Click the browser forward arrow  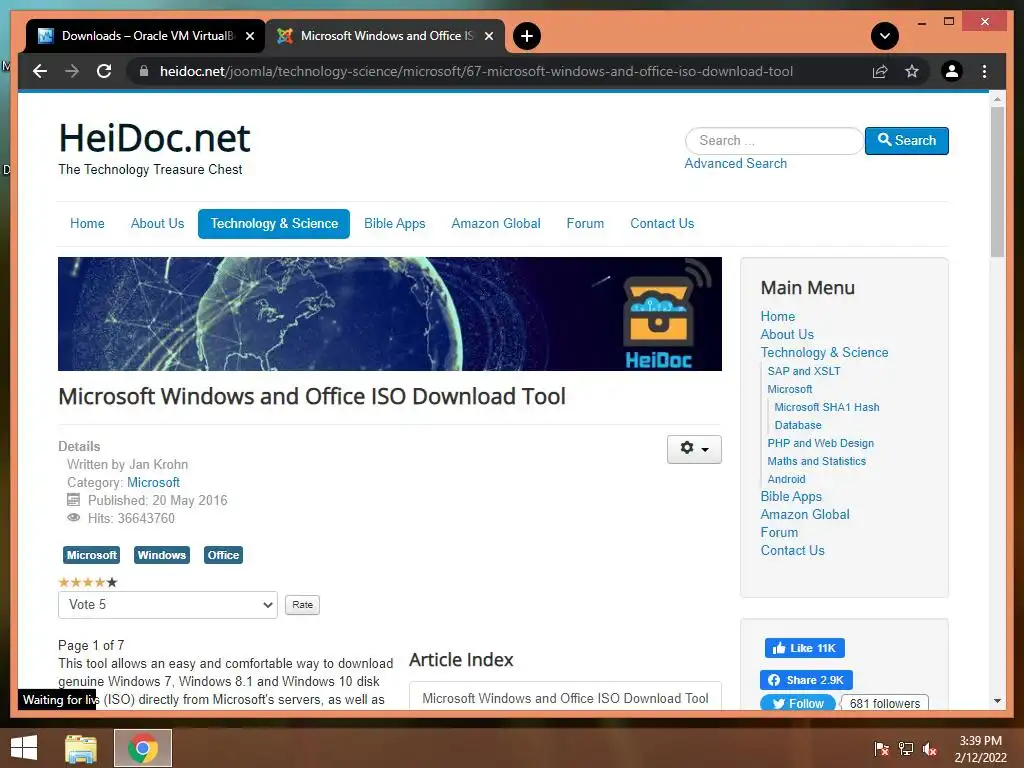[72, 71]
